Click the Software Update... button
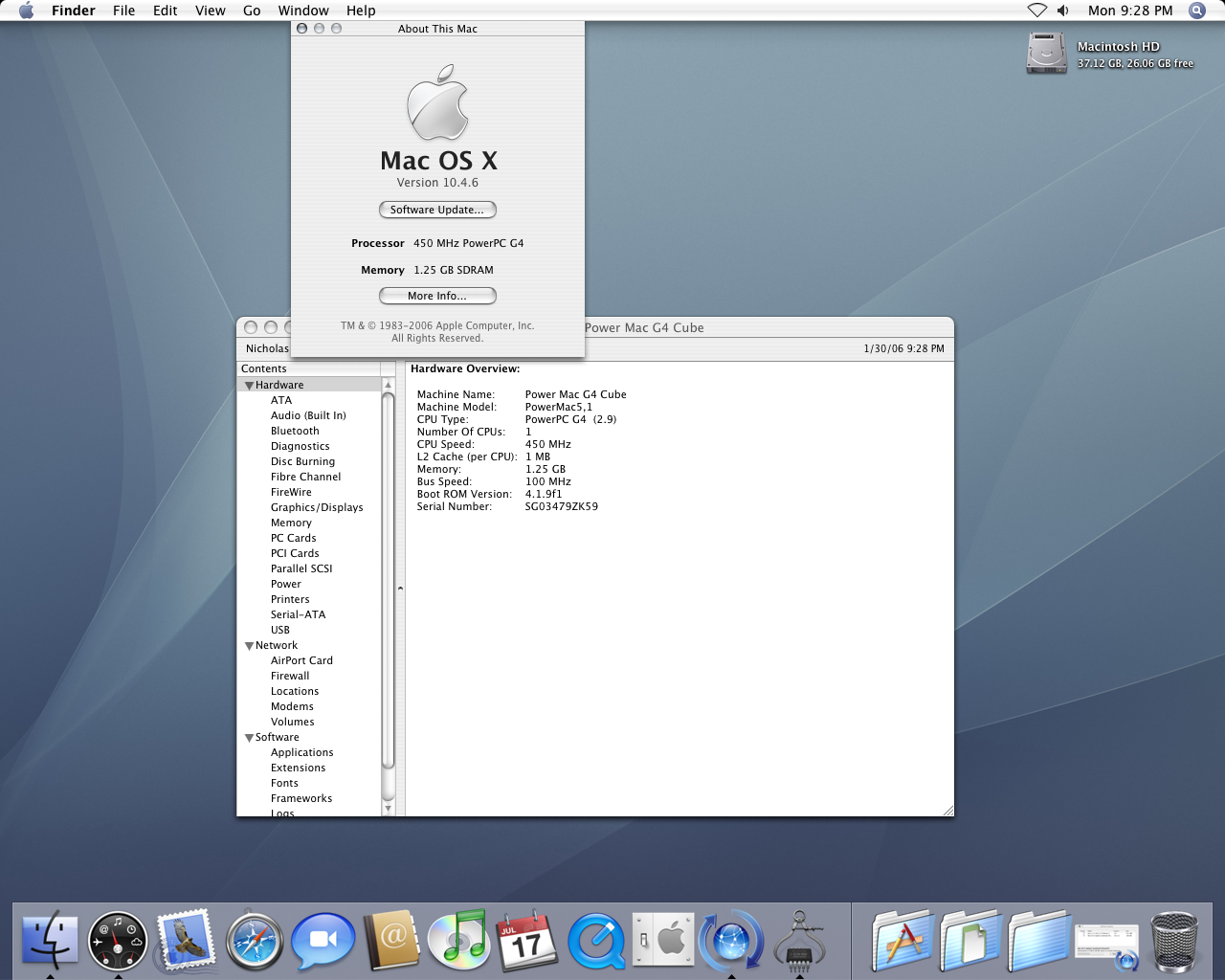The width and height of the screenshot is (1225, 980). [437, 210]
